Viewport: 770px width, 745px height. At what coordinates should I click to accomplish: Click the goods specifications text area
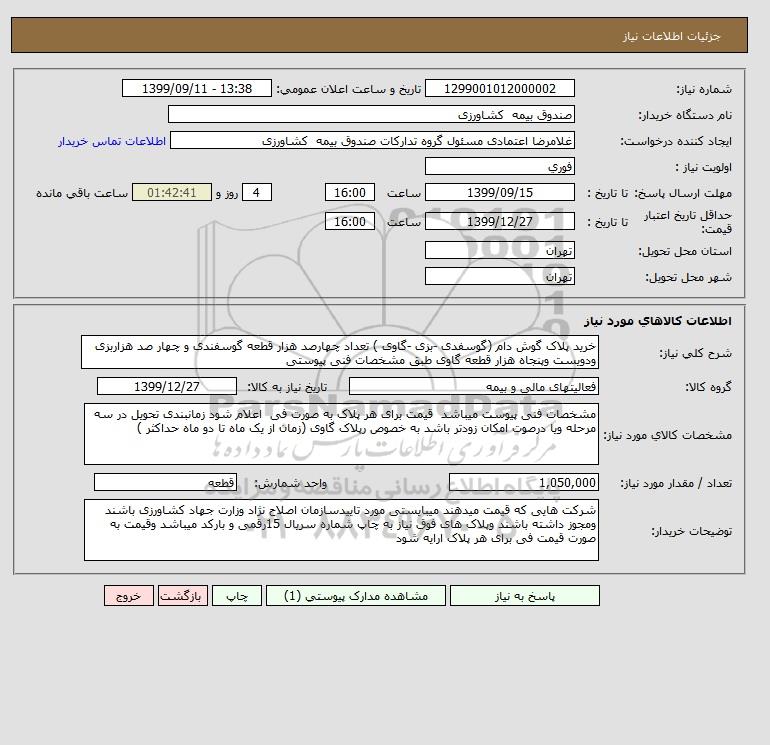[x=341, y=434]
